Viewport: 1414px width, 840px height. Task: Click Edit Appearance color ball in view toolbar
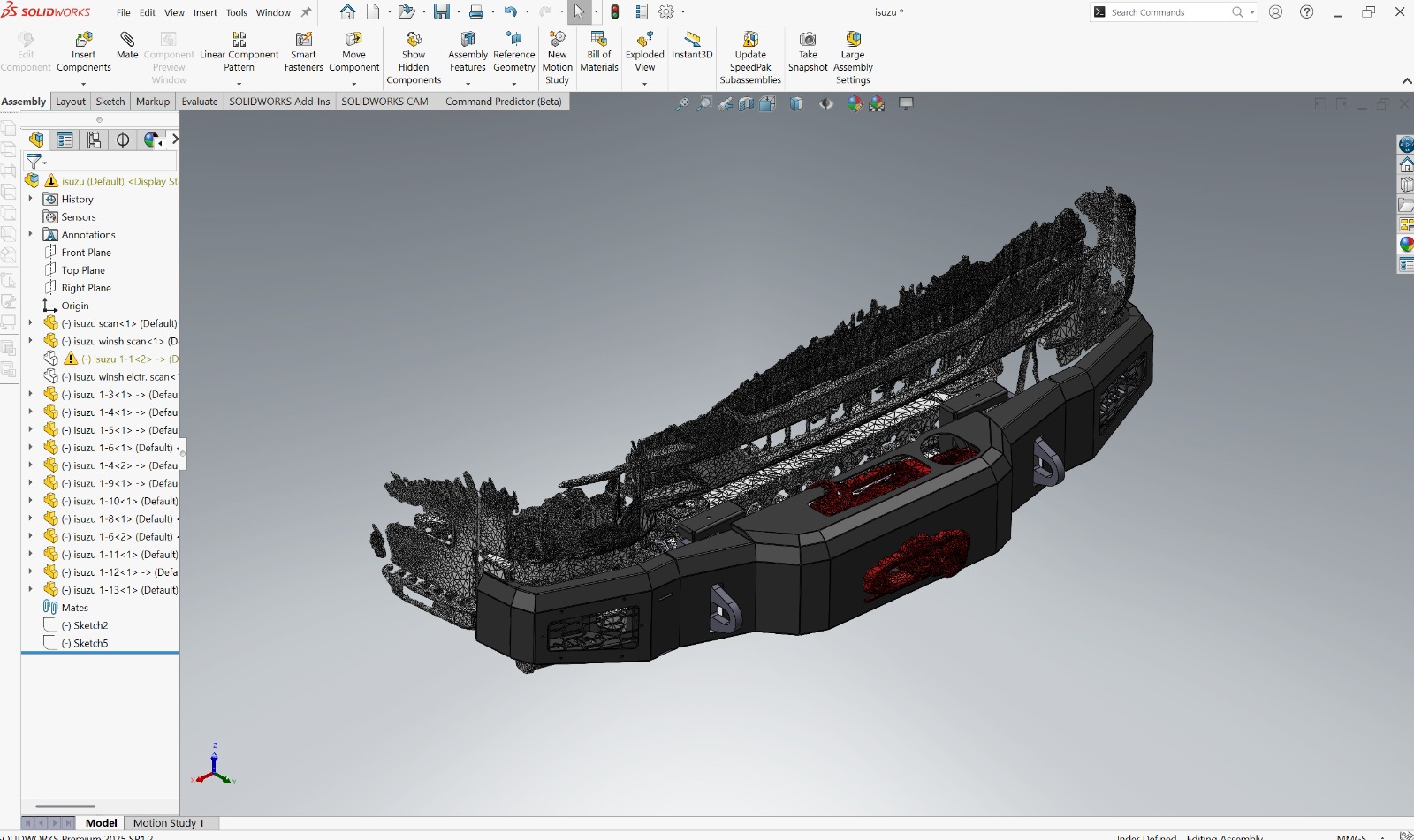coord(854,104)
